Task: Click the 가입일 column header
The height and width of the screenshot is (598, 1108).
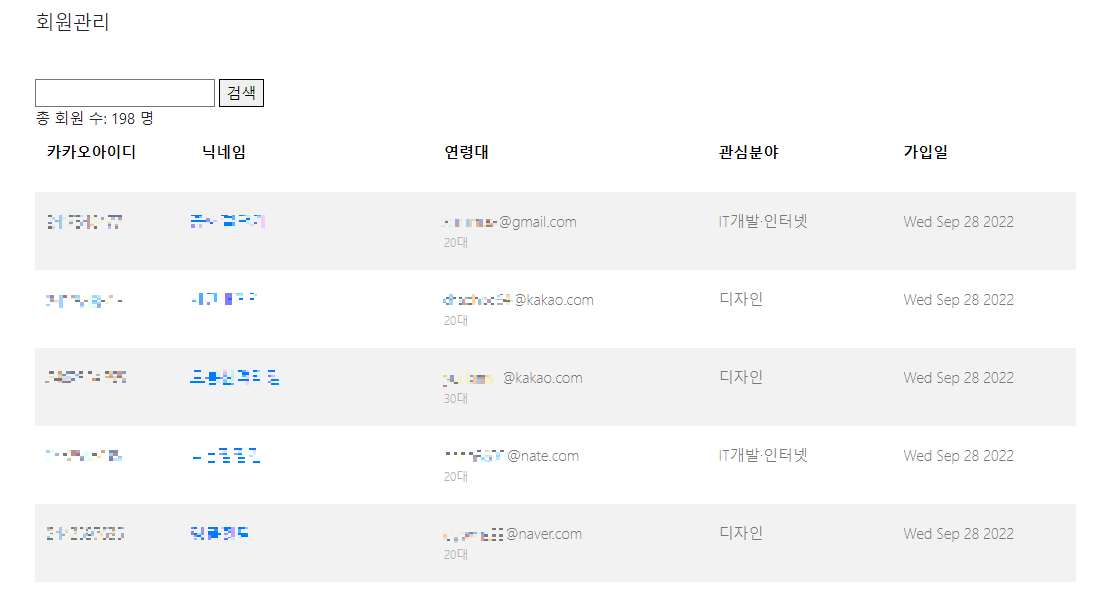Action: pos(925,152)
